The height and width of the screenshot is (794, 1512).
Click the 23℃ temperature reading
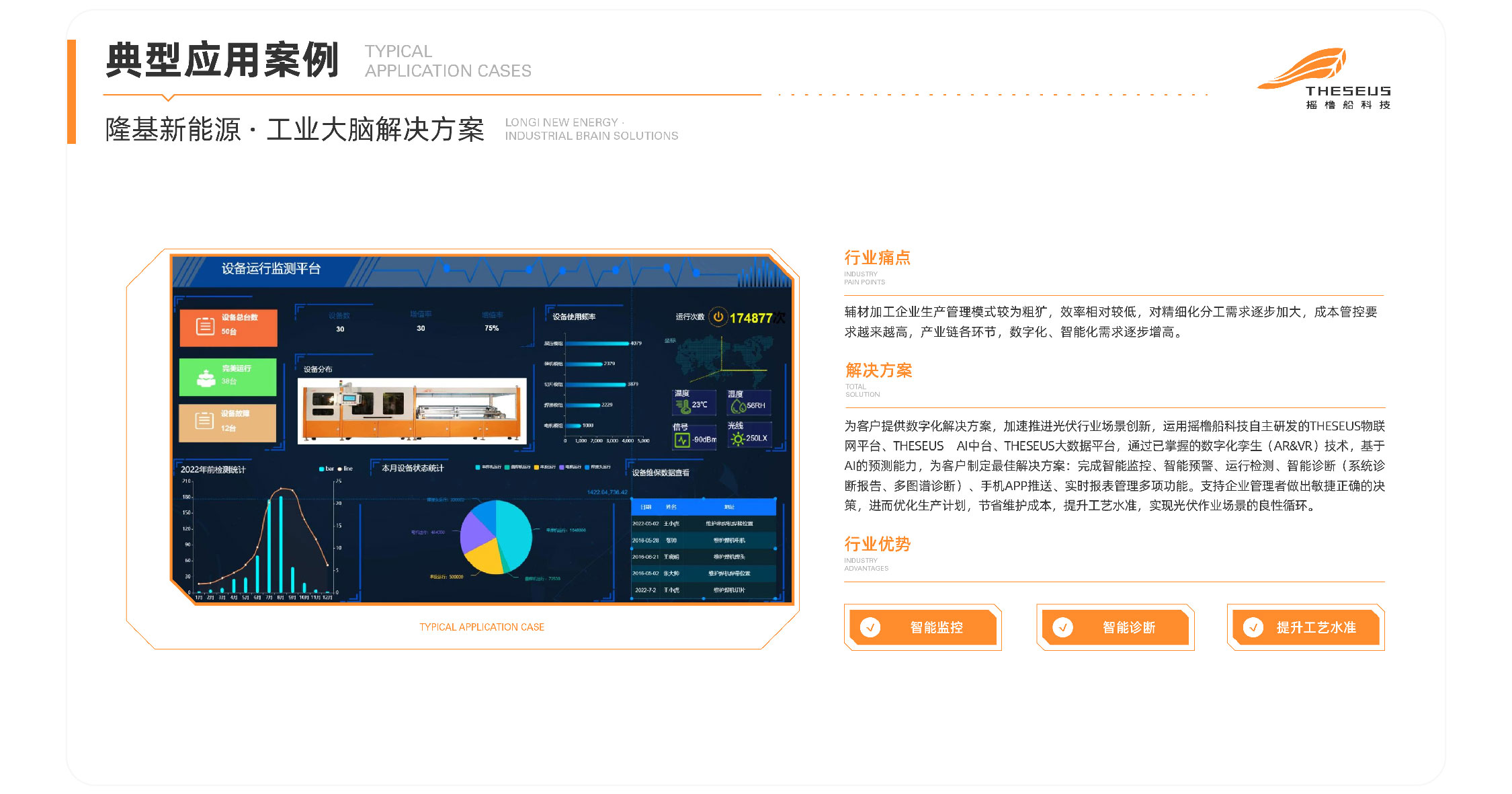700,405
